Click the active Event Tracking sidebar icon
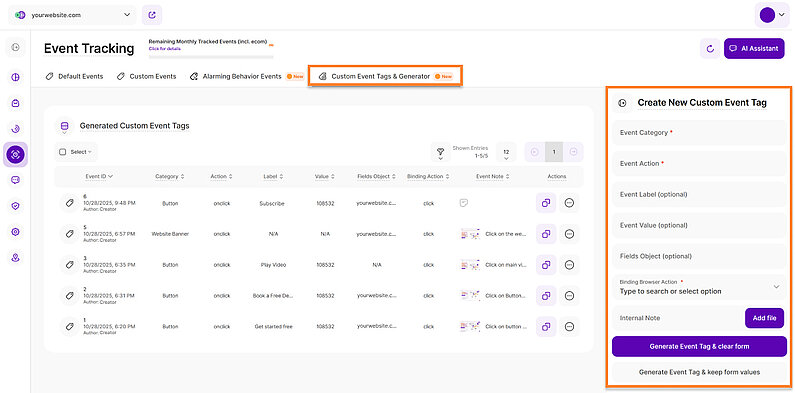 click(15, 155)
